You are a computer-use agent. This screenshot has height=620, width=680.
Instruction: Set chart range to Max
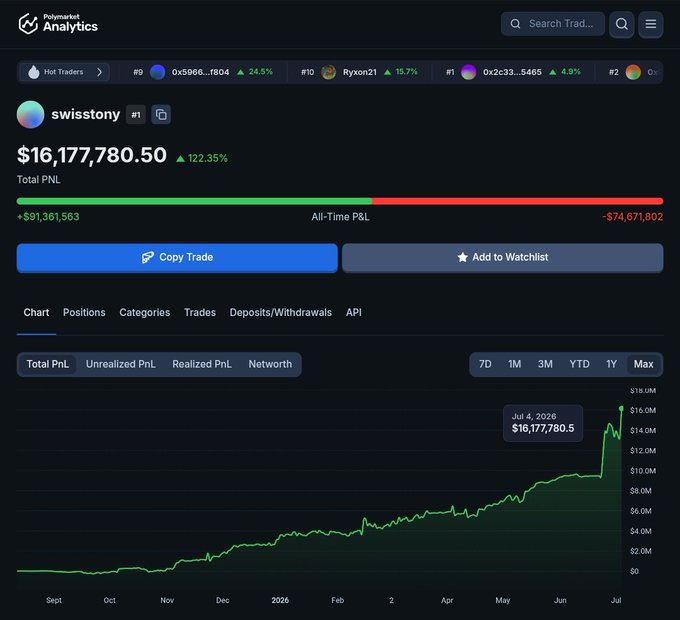click(644, 364)
